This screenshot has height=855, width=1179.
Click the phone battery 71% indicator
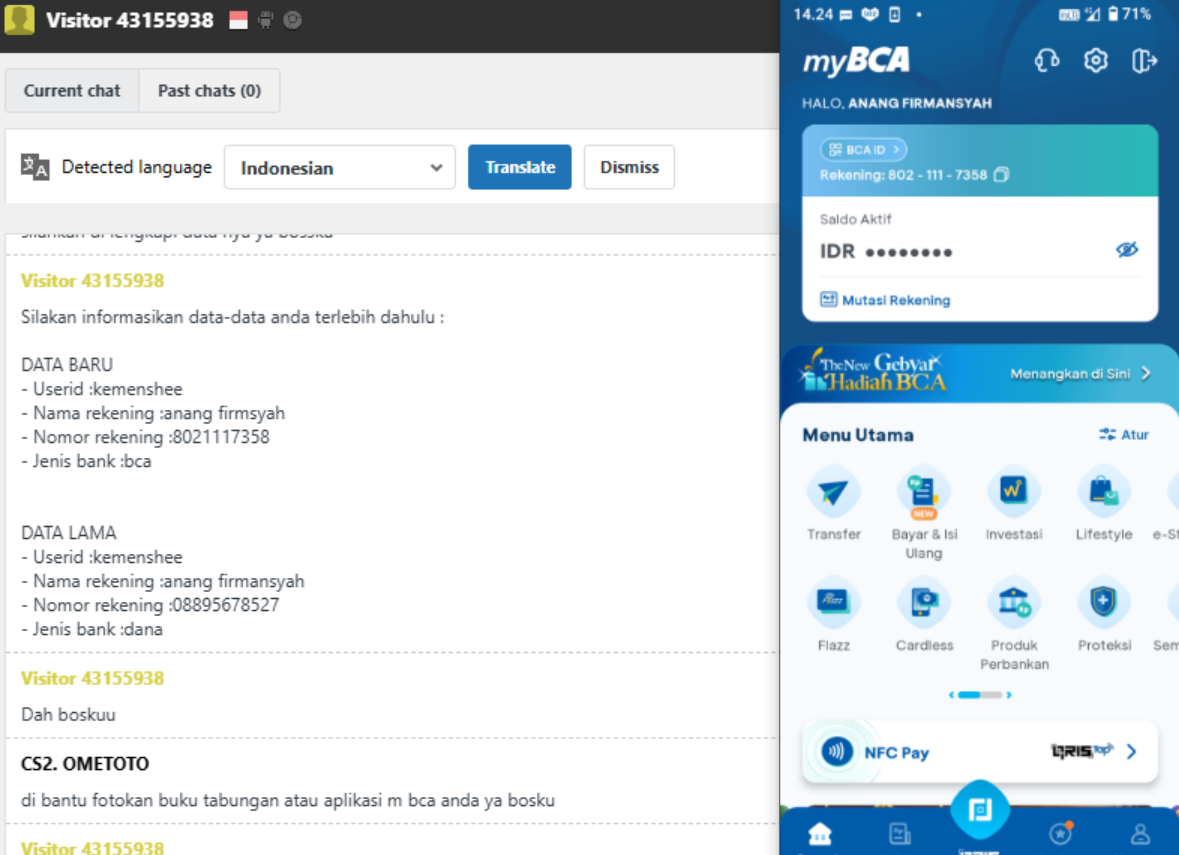click(1130, 14)
